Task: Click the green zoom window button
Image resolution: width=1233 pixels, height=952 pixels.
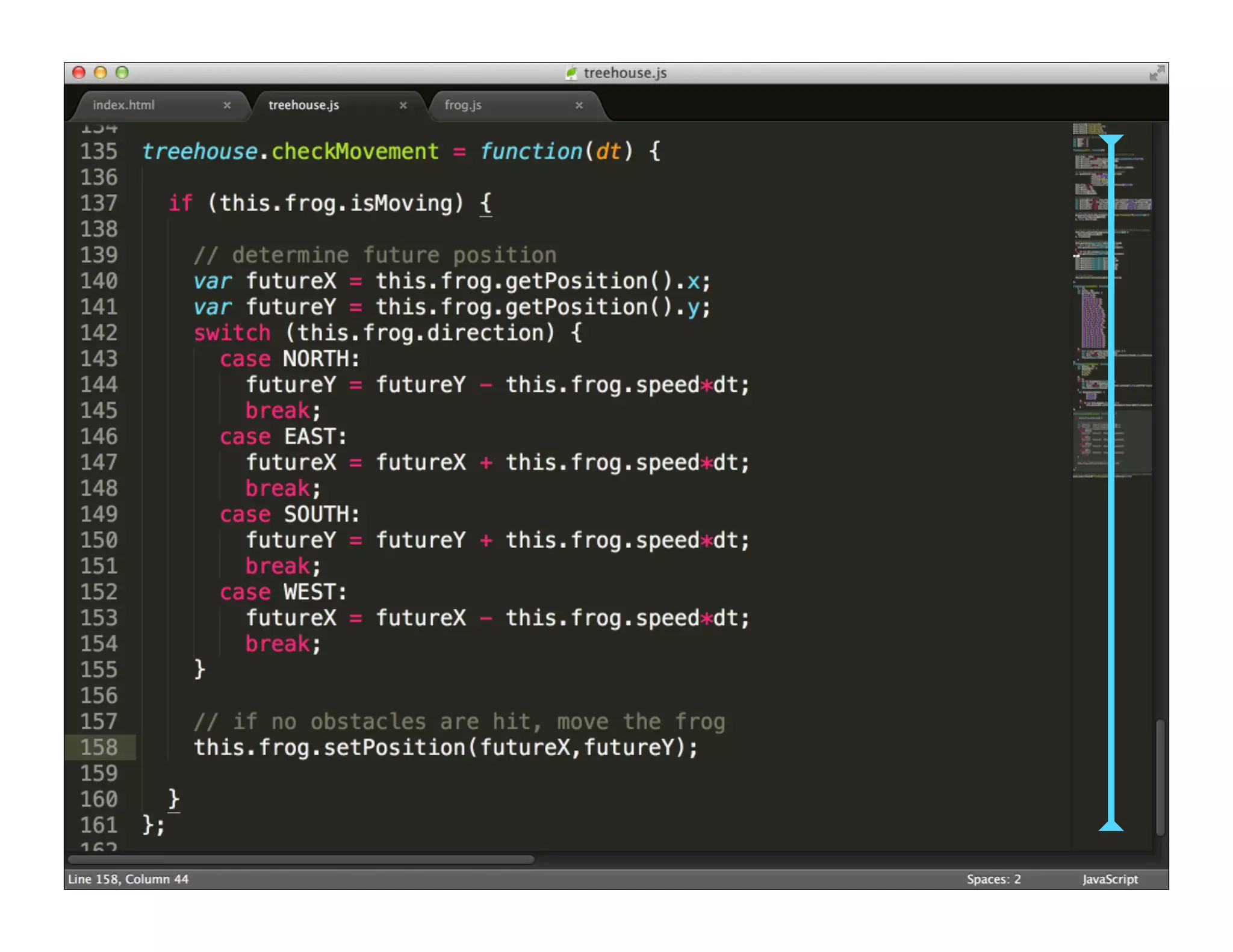Action: [122, 73]
